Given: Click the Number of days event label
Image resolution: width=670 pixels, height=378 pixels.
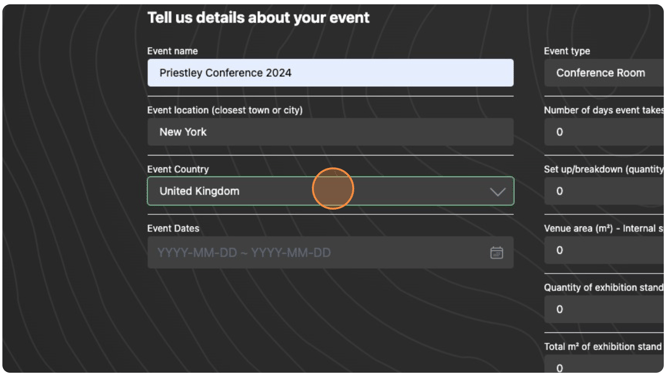Looking at the screenshot, I should point(604,110).
